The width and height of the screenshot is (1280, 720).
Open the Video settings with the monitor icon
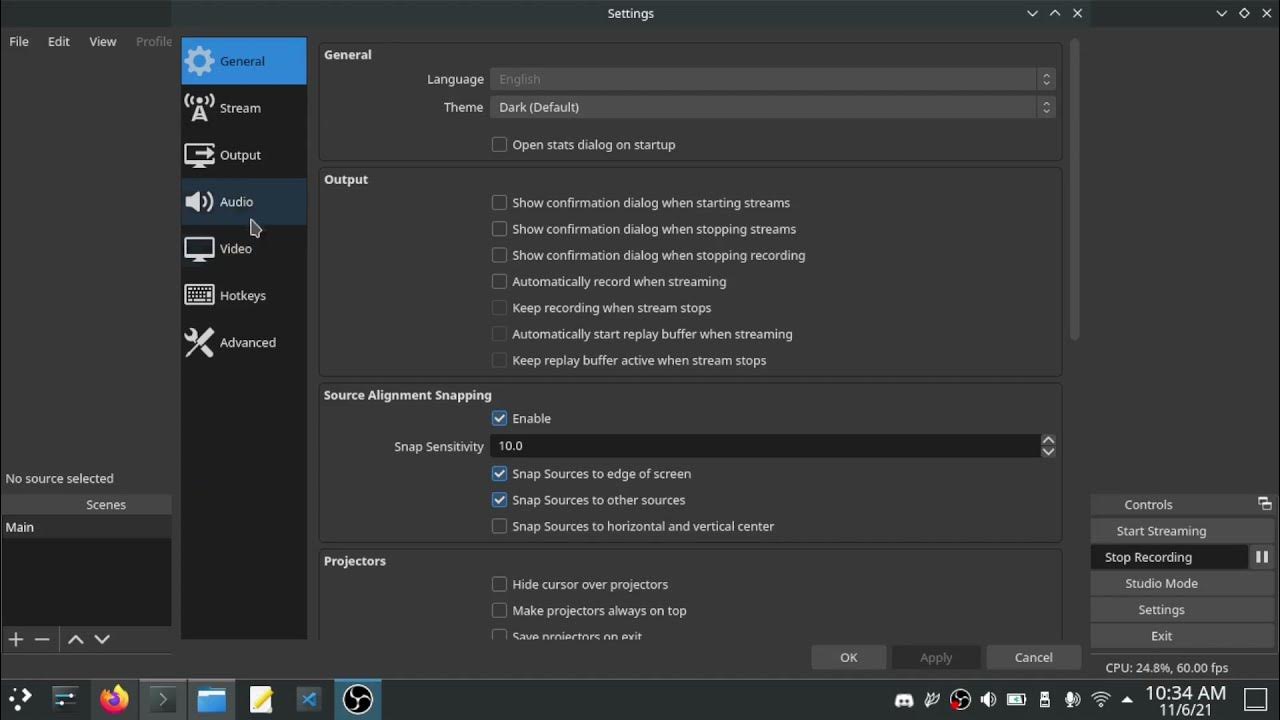(x=244, y=249)
